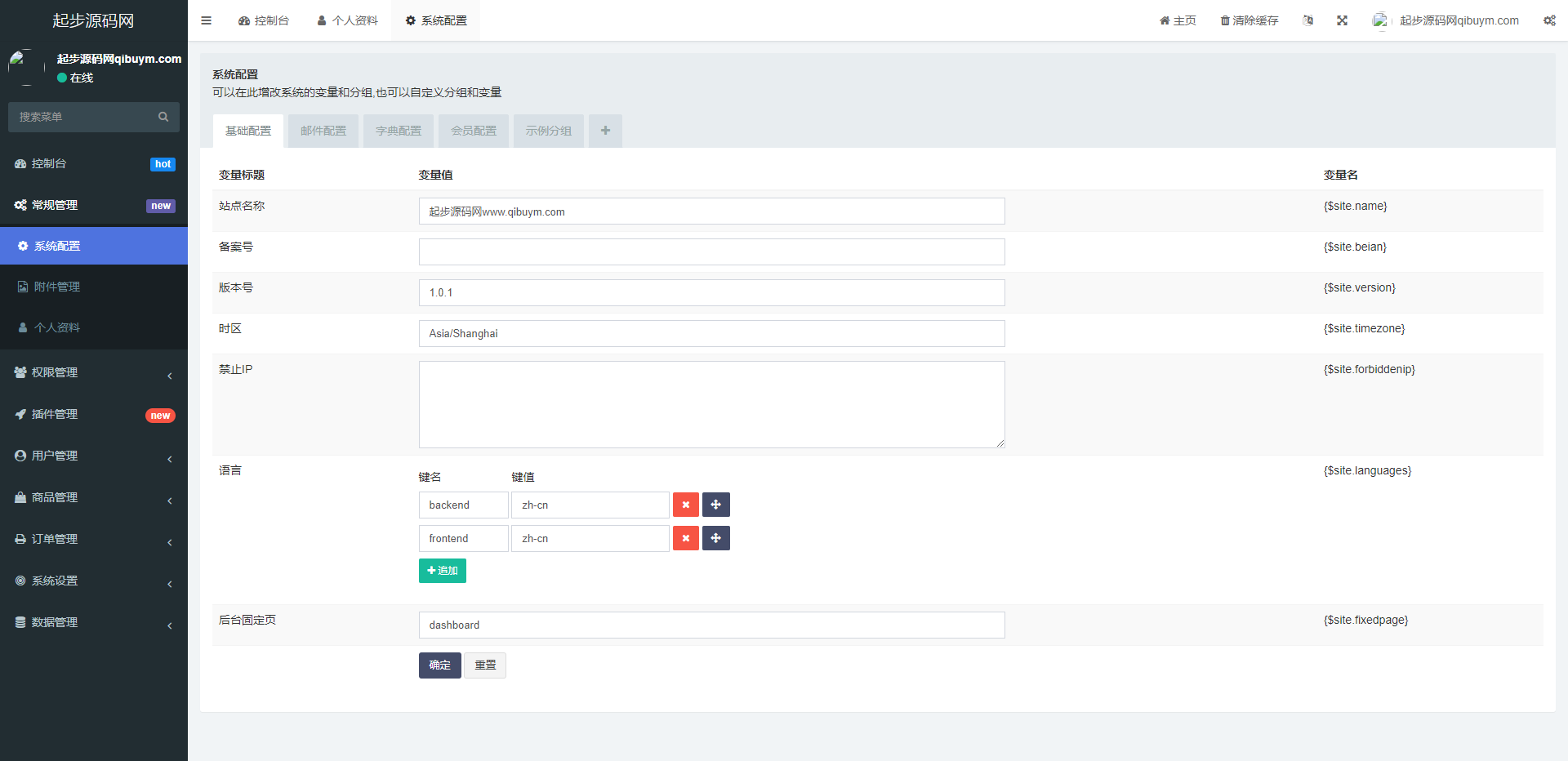Click the {$site.forbiddenip} variable name text
This screenshot has height=761, width=1568.
pyautogui.click(x=1370, y=370)
